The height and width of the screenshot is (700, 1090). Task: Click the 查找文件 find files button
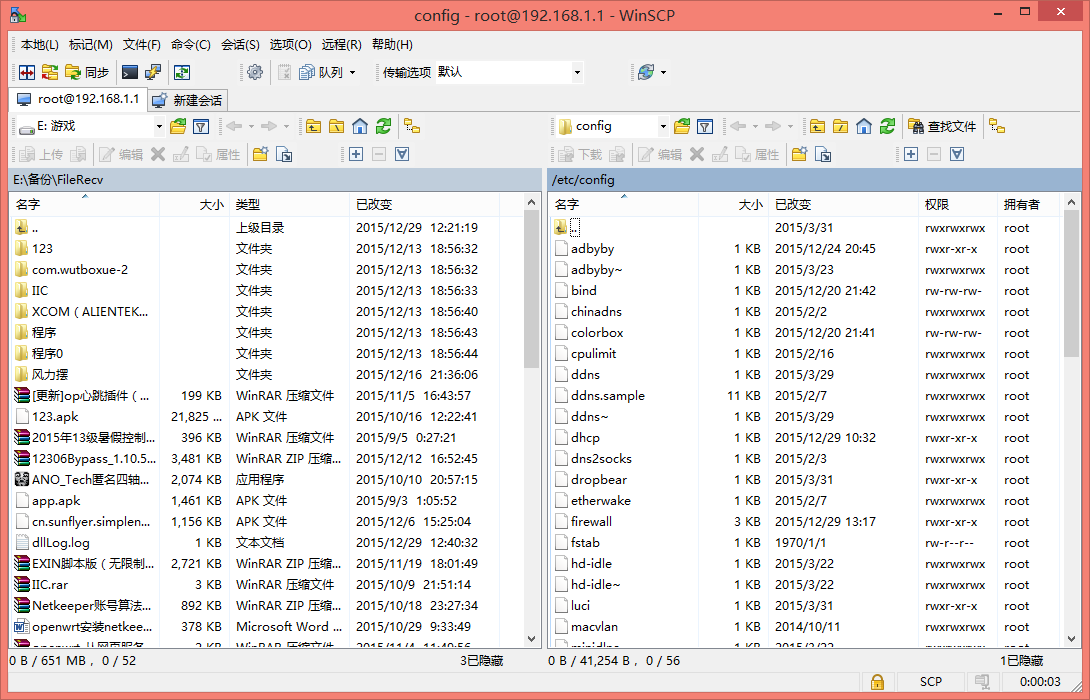[943, 127]
